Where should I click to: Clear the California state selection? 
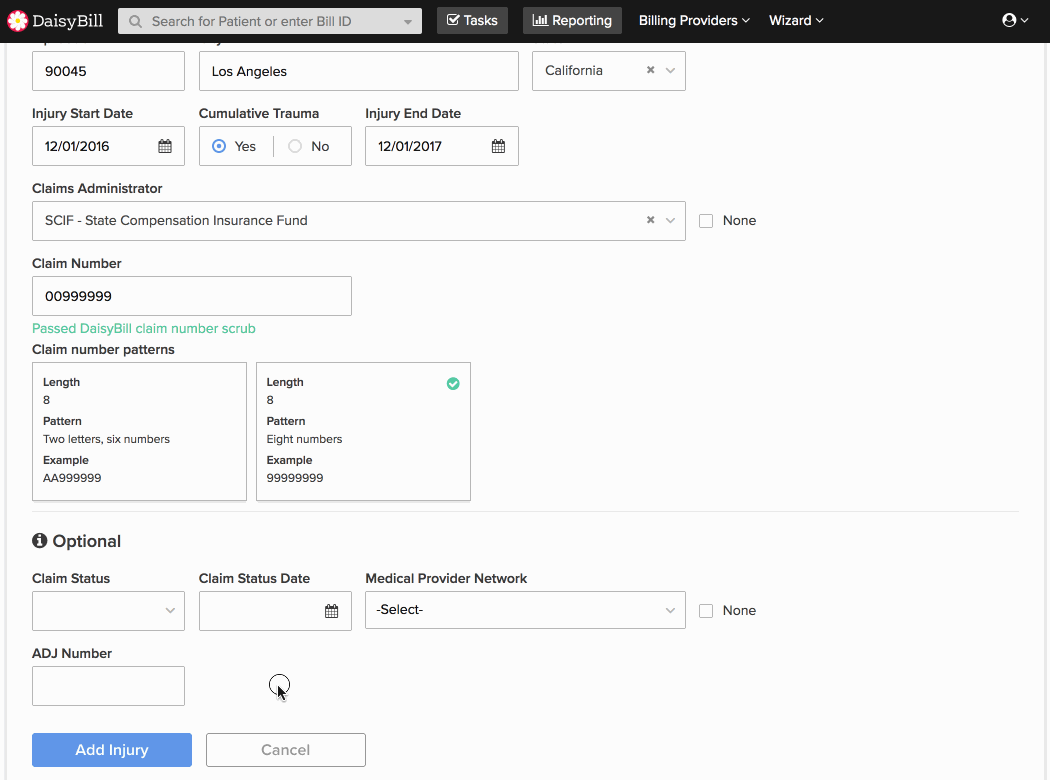(x=650, y=71)
